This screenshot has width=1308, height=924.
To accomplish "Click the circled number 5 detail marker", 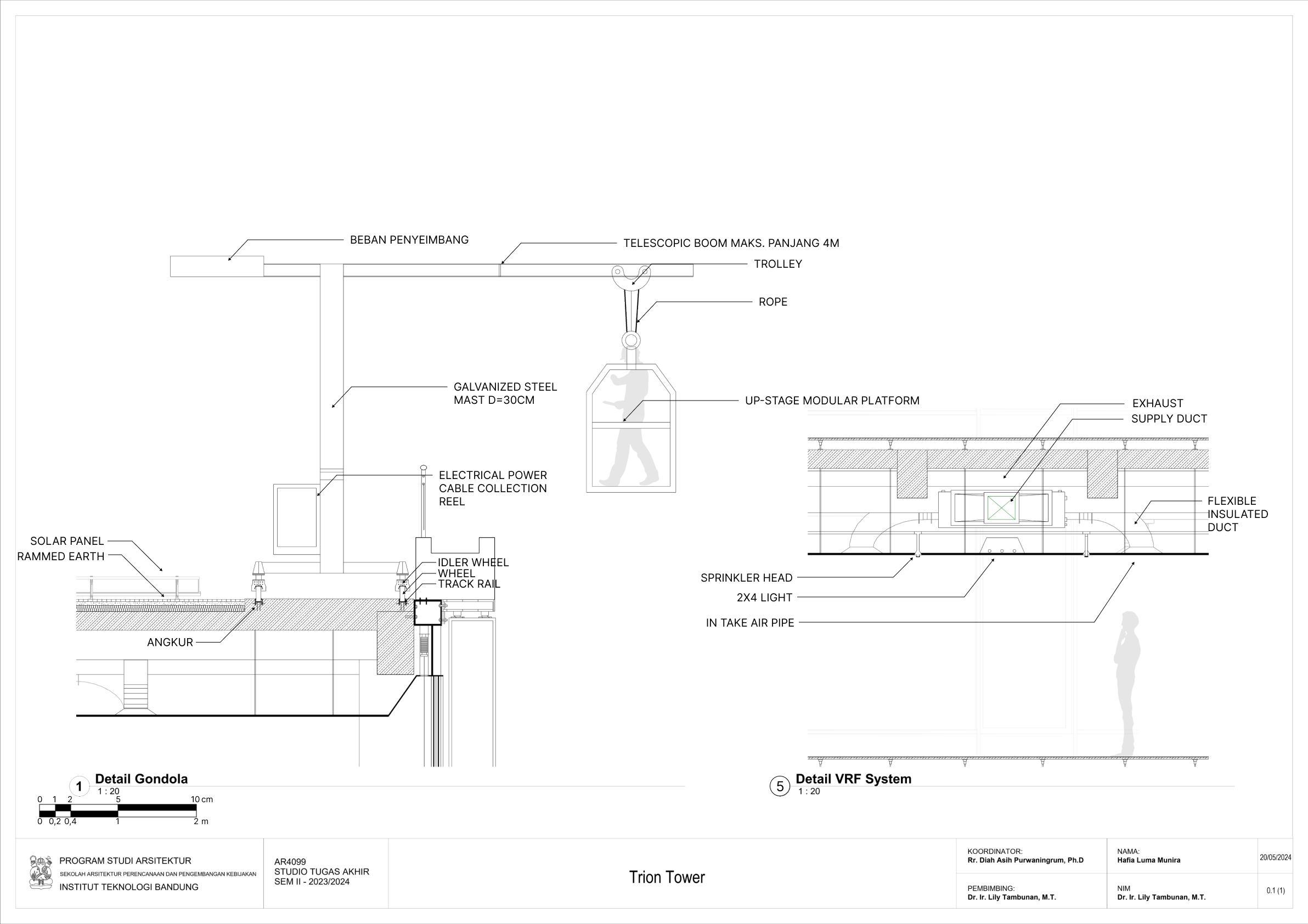I will click(x=779, y=787).
